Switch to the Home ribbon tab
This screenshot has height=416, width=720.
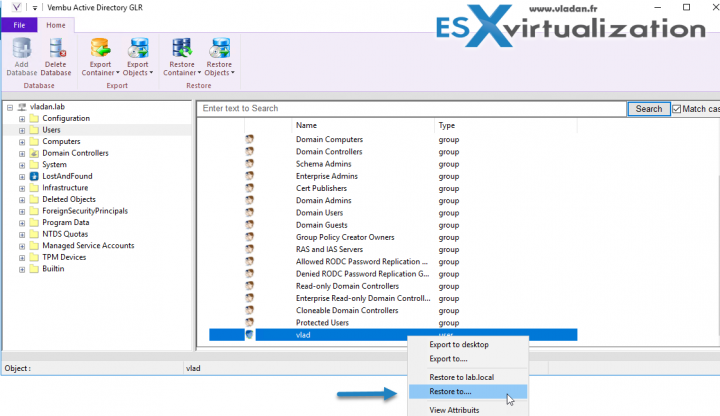pos(56,25)
